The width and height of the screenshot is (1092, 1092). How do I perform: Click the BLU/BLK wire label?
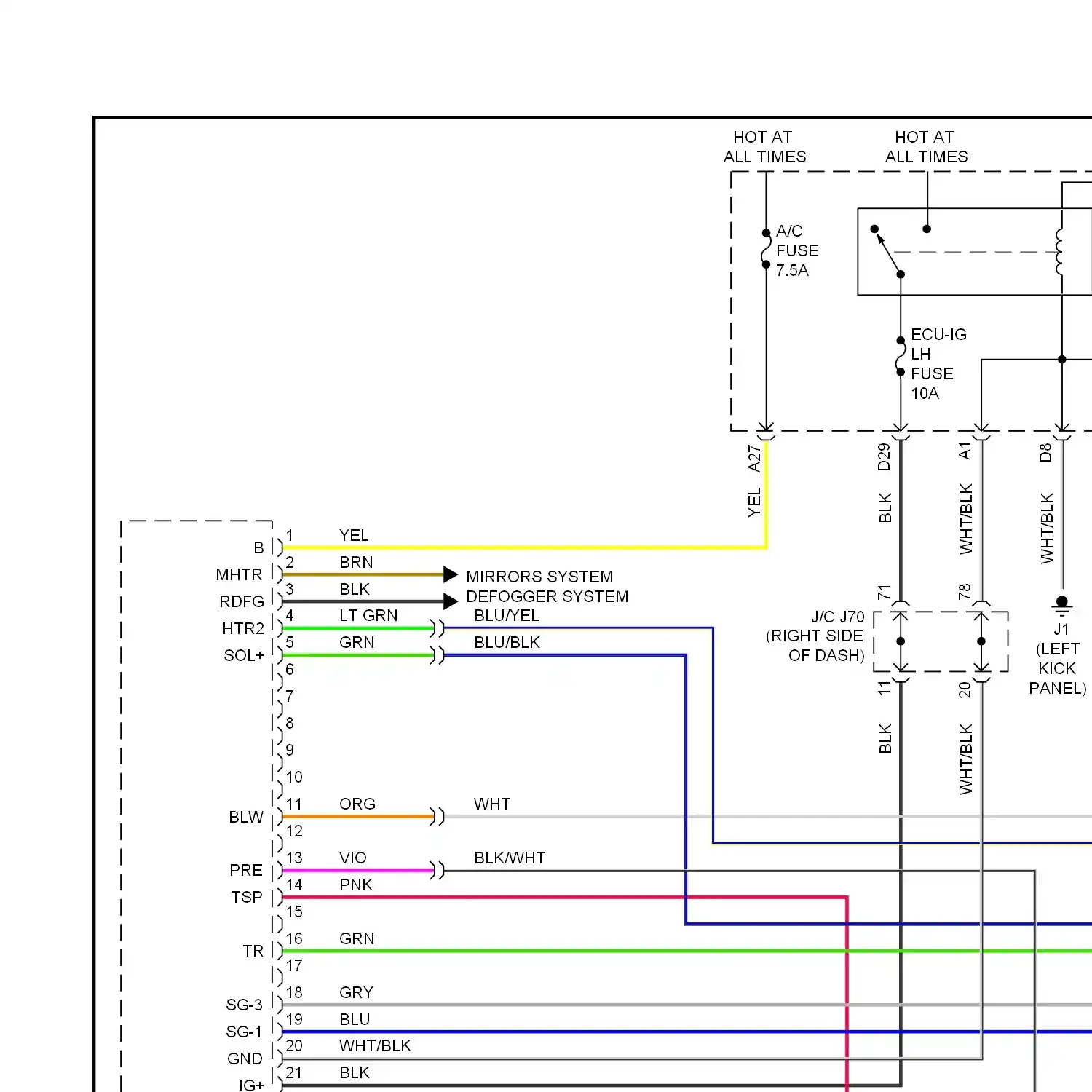coord(507,642)
